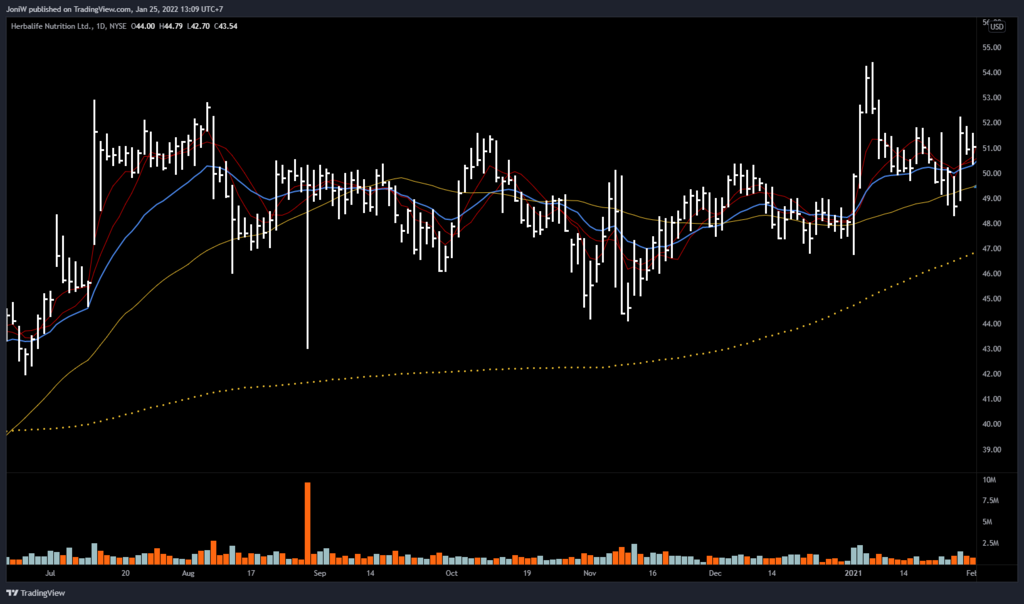Open the USD currency selector
This screenshot has height=604, width=1024.
click(997, 27)
